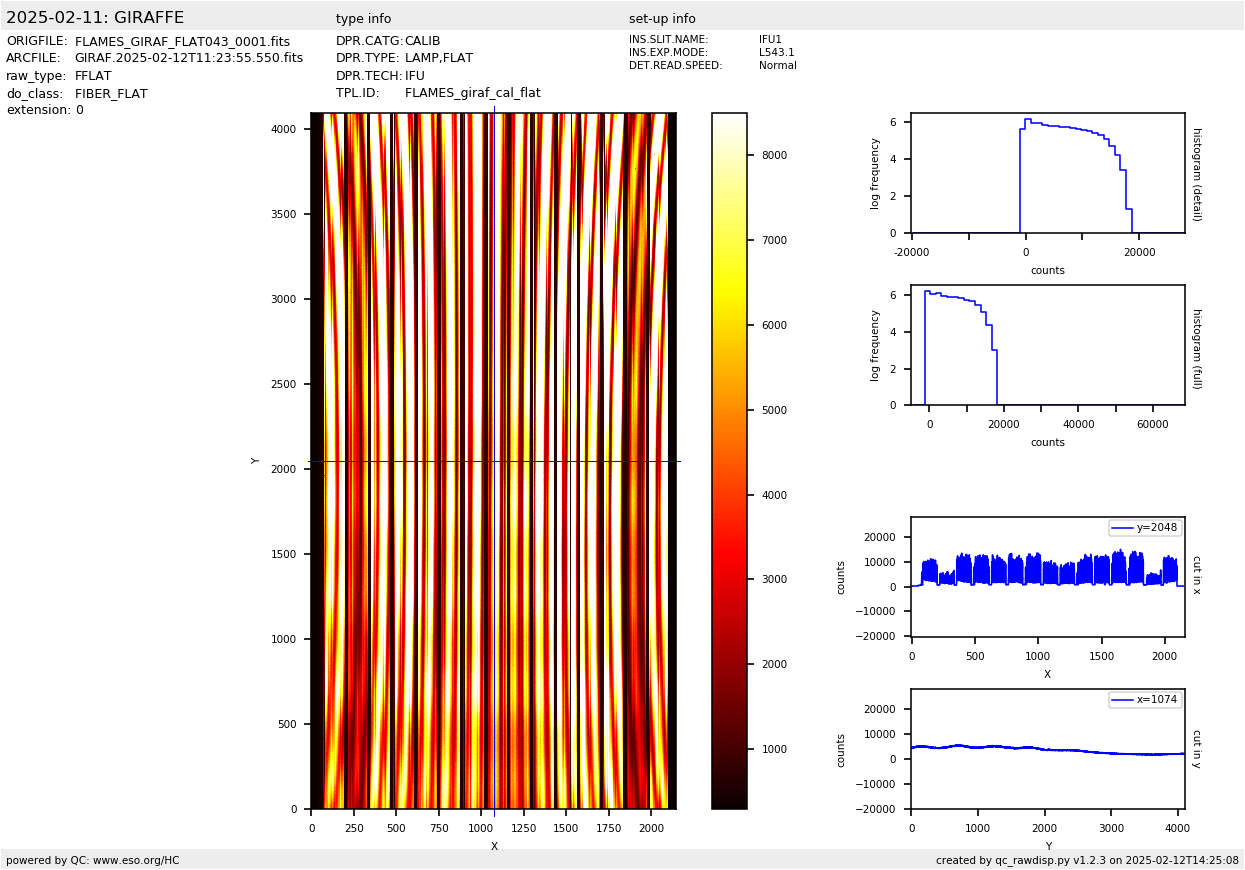
Task: Click the TPL.ID value FLAMES_giraf_cal_flat
Action: (x=472, y=93)
